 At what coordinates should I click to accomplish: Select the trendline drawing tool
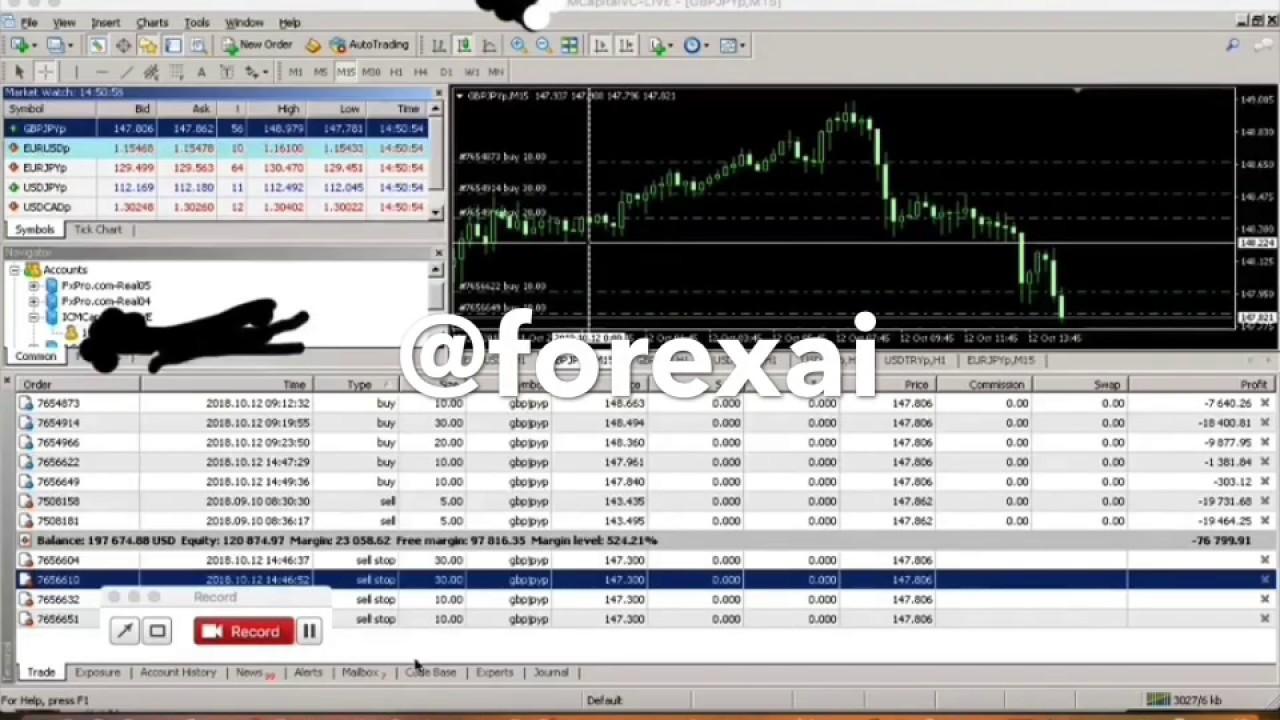126,72
